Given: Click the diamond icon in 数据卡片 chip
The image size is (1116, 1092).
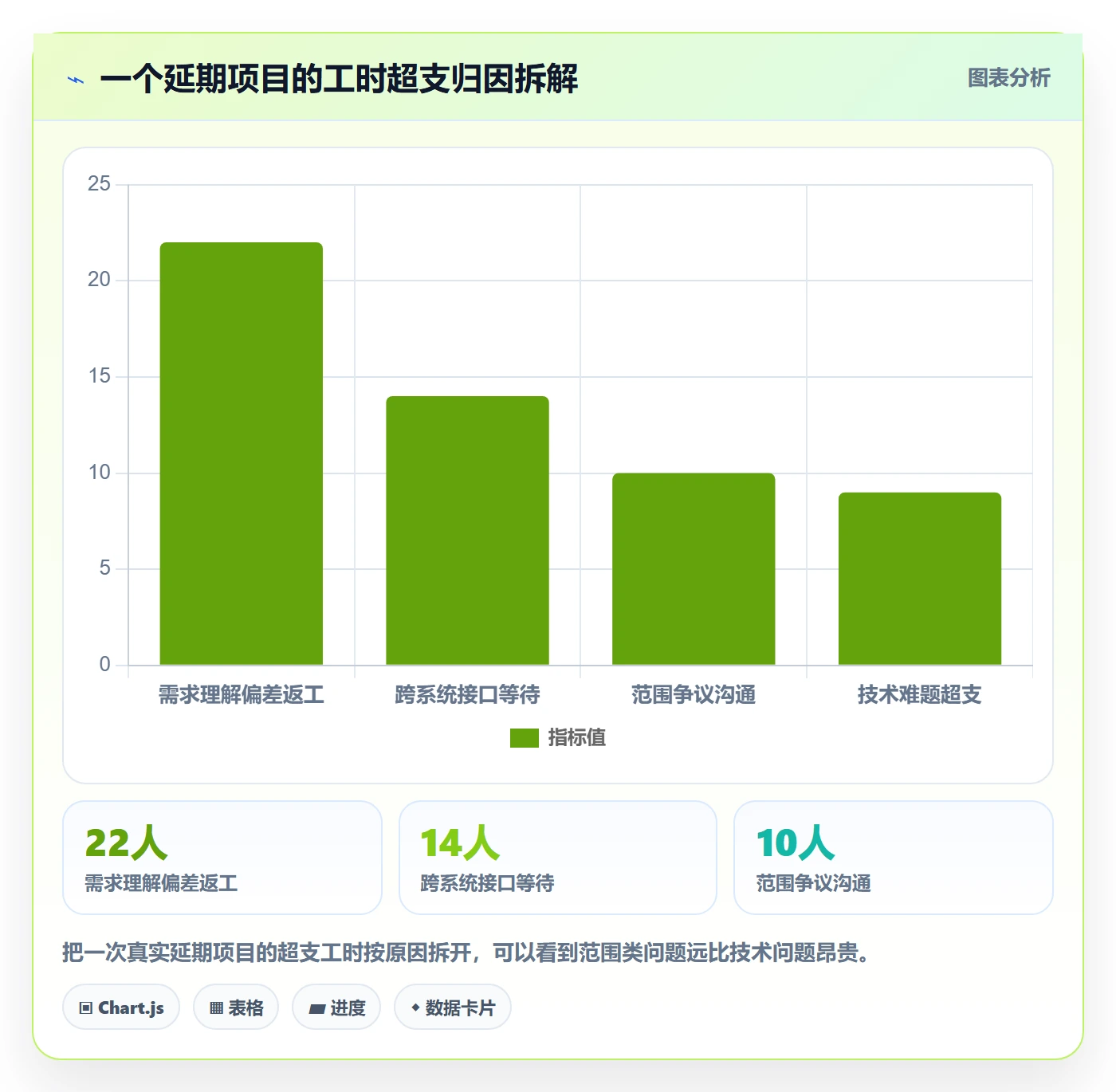Looking at the screenshot, I should pyautogui.click(x=415, y=1008).
